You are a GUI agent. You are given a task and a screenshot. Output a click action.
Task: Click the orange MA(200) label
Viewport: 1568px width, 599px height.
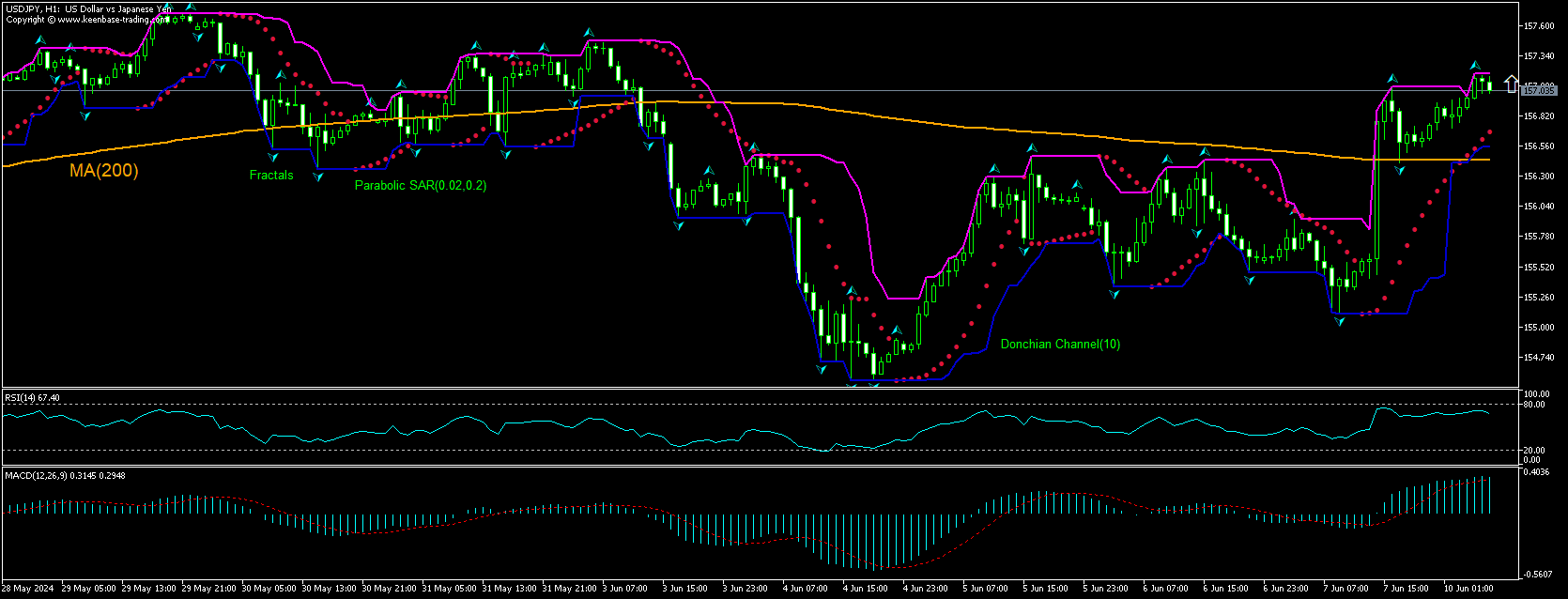pyautogui.click(x=103, y=171)
